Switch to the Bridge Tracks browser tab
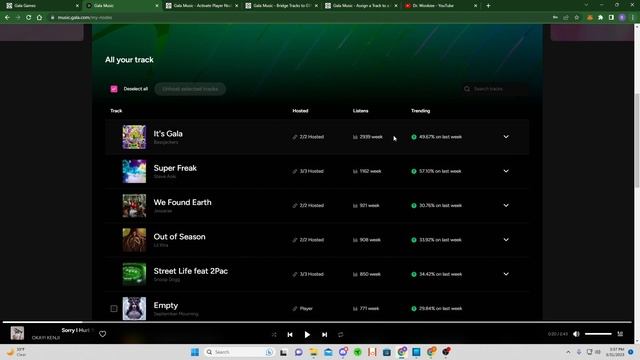Viewport: 640px width, 360px height. click(282, 6)
